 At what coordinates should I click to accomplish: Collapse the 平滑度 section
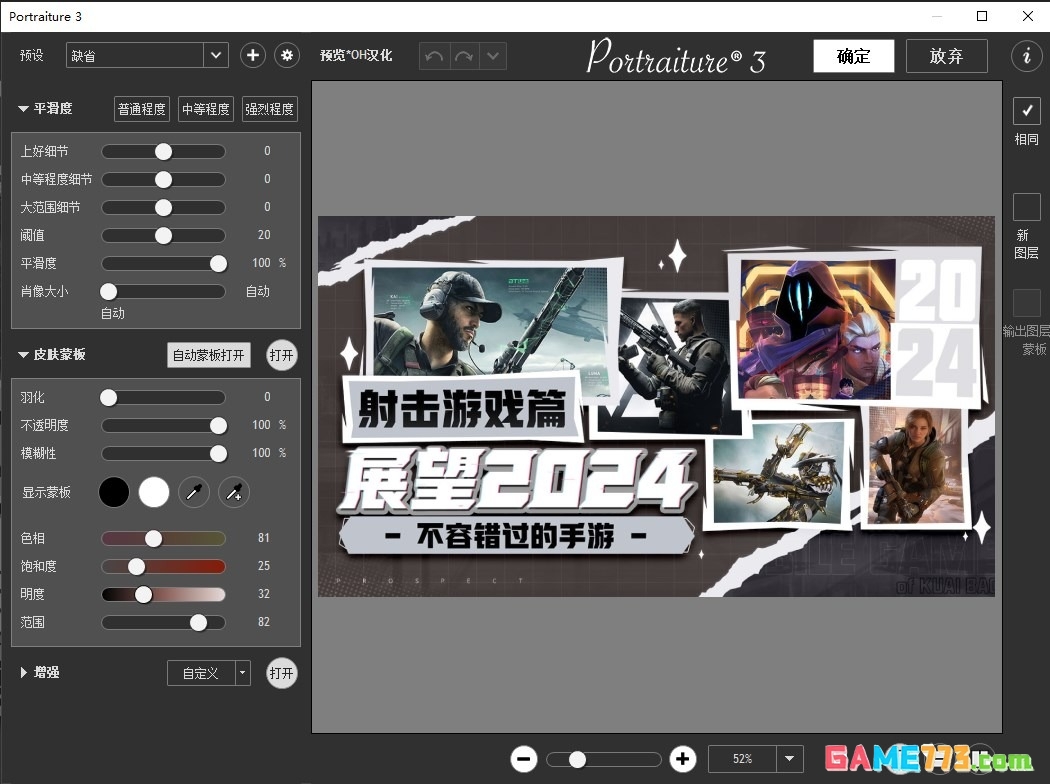click(24, 109)
